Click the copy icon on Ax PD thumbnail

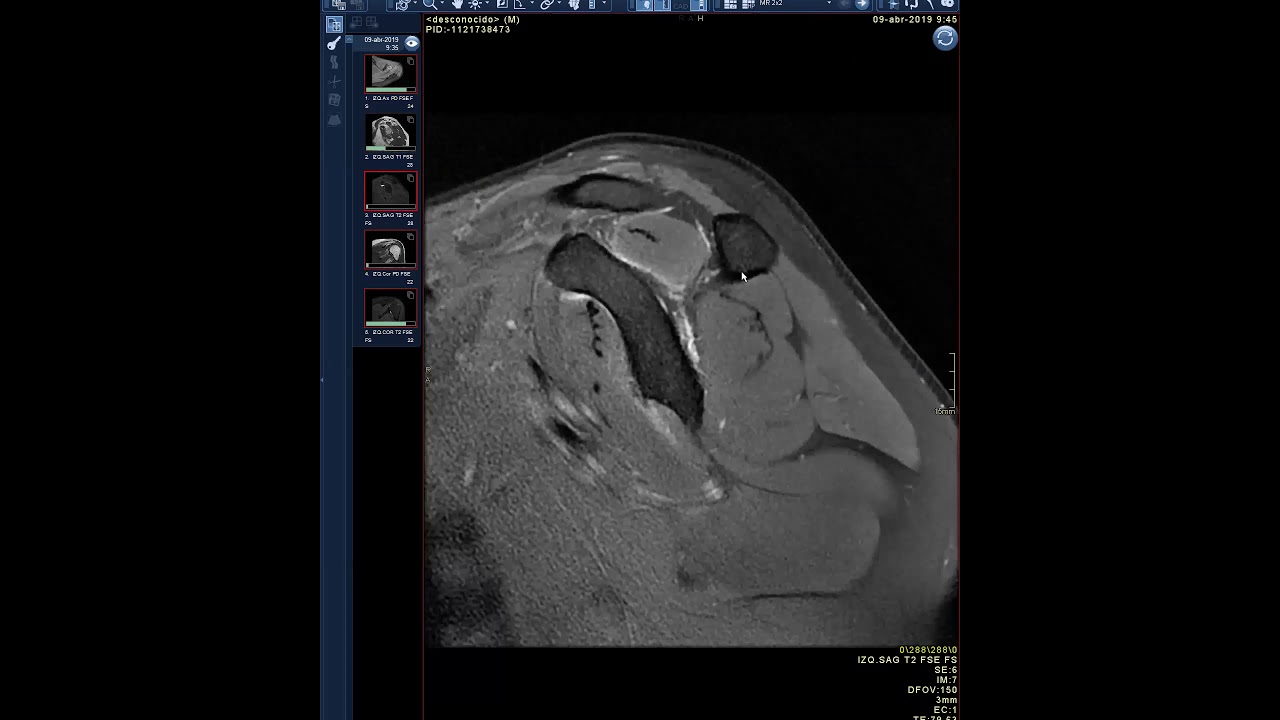pos(410,62)
